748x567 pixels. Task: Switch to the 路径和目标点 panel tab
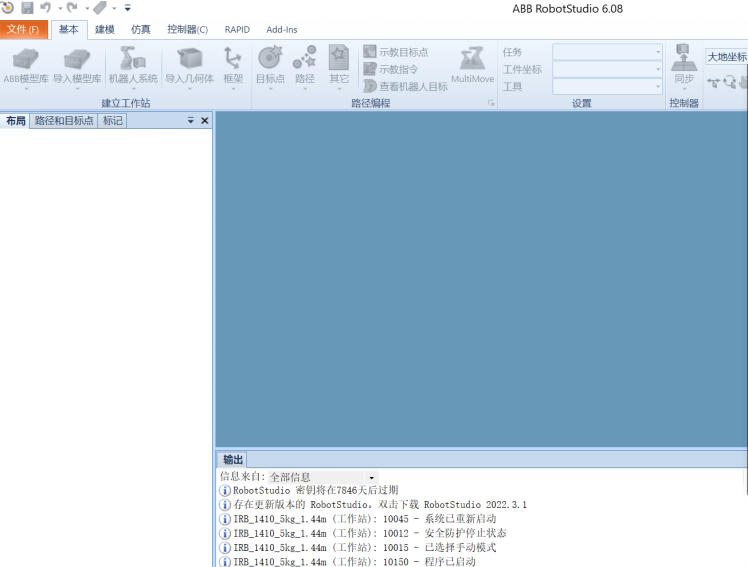click(x=64, y=121)
